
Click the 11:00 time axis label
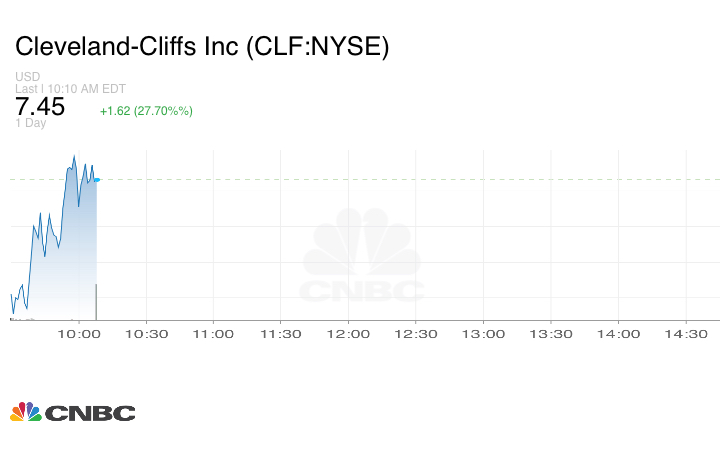(x=213, y=335)
